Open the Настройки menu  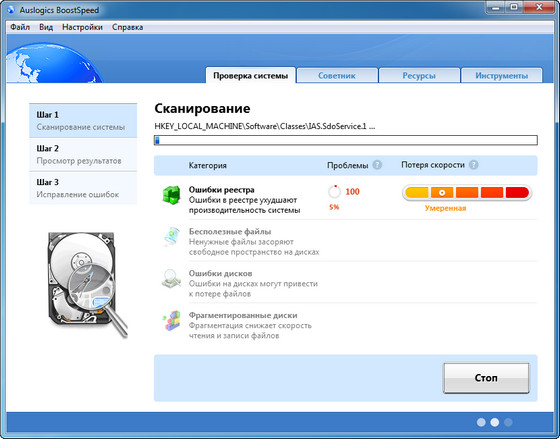82,27
